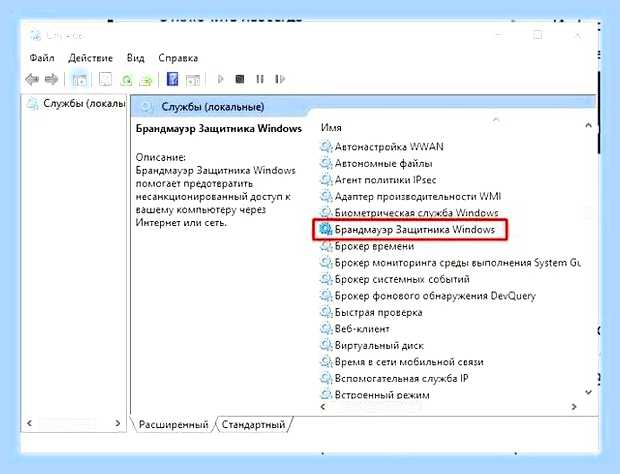Click the Export list toolbar icon
This screenshot has height=474, width=620.
pos(146,79)
